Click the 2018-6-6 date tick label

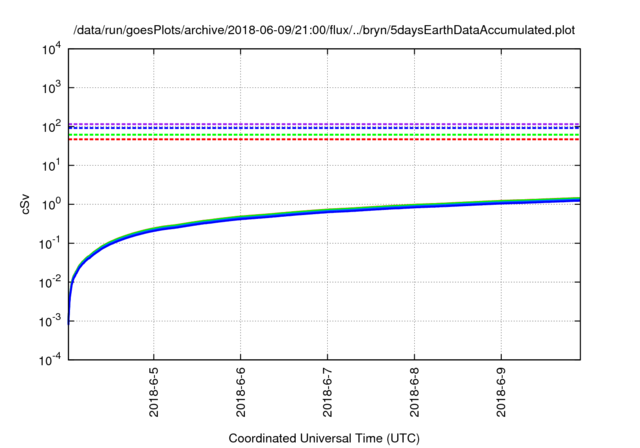241,392
